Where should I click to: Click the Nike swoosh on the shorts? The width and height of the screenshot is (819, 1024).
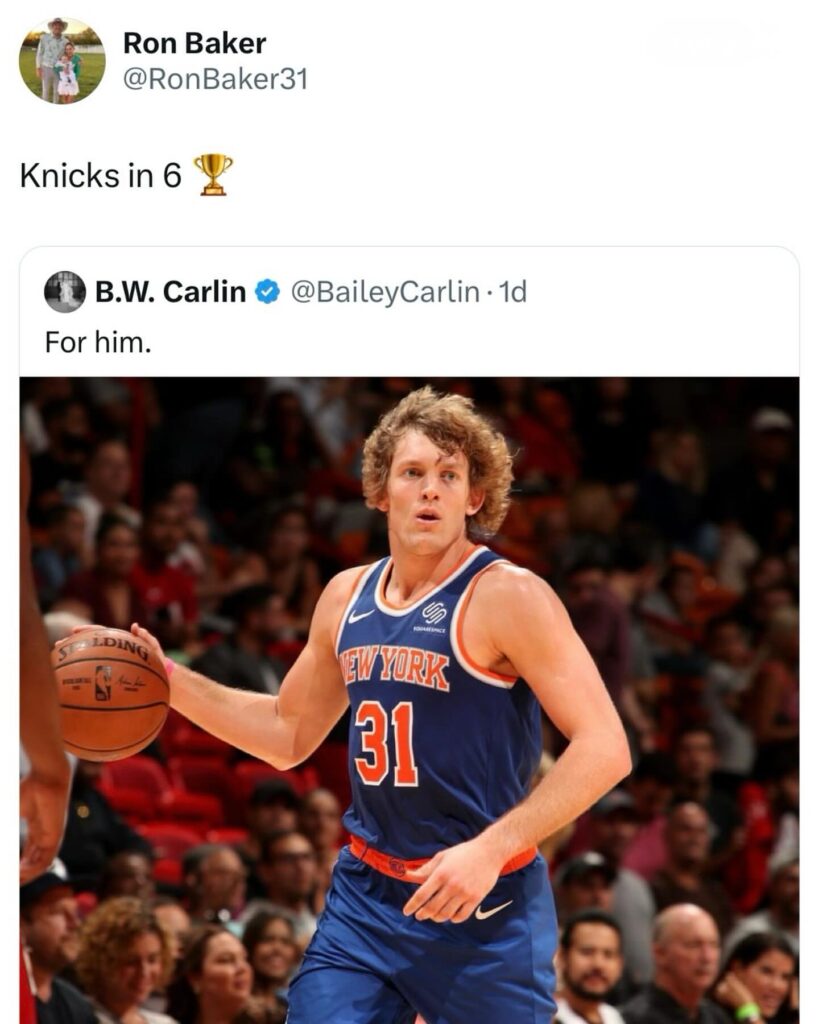pyautogui.click(x=493, y=910)
